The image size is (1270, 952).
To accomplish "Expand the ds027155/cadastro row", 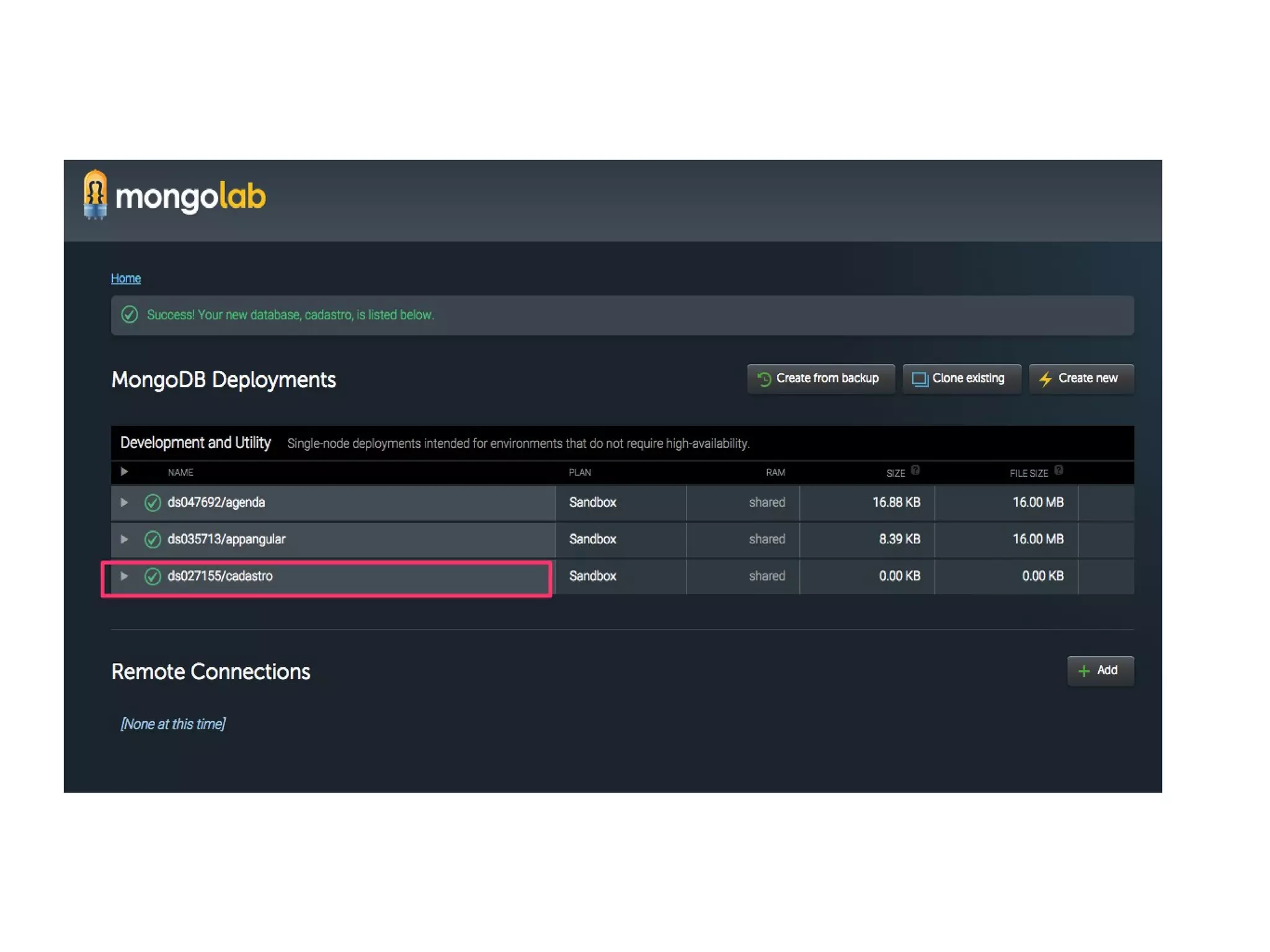I will coord(124,576).
